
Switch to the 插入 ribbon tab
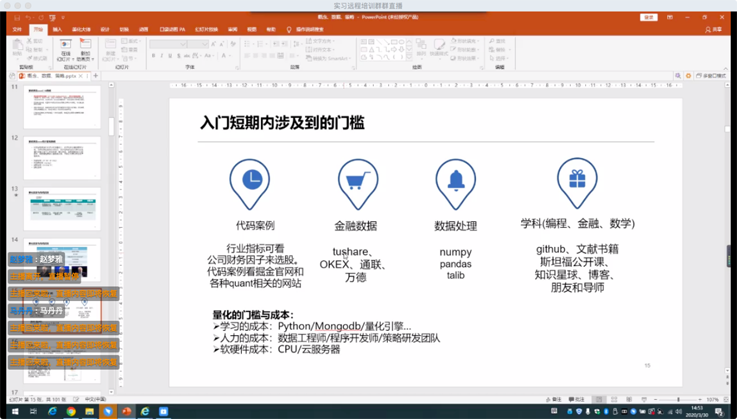[57, 30]
